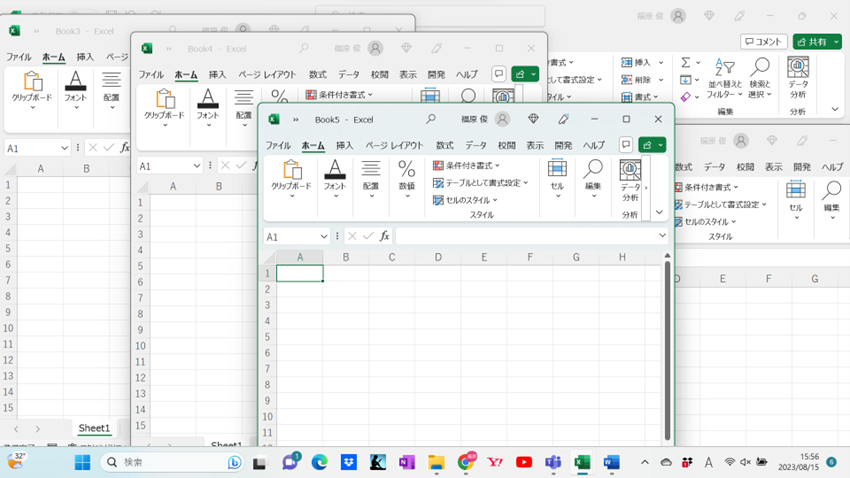Open Developer (開発) tab in Book5
The image size is (850, 478).
click(x=563, y=145)
